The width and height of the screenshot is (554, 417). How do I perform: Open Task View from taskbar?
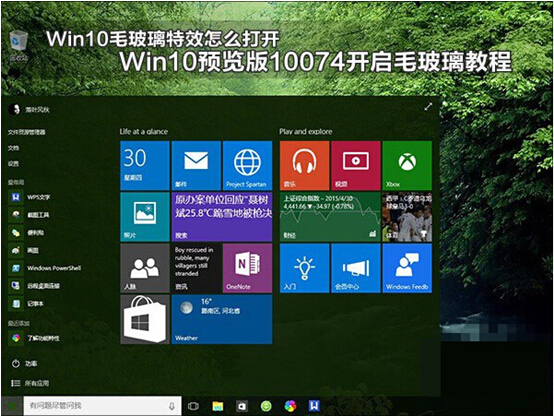tap(193, 406)
